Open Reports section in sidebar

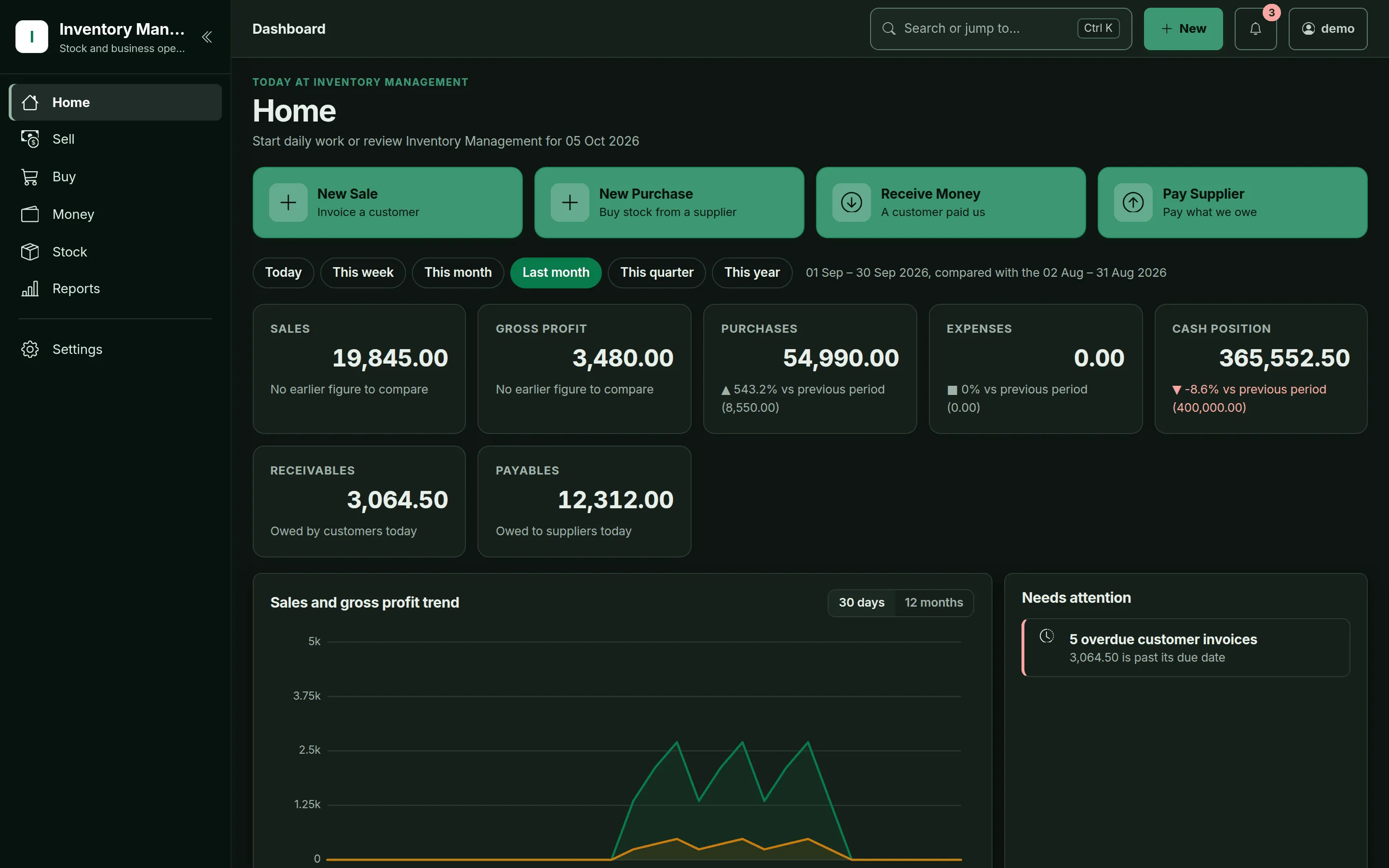pos(115,289)
